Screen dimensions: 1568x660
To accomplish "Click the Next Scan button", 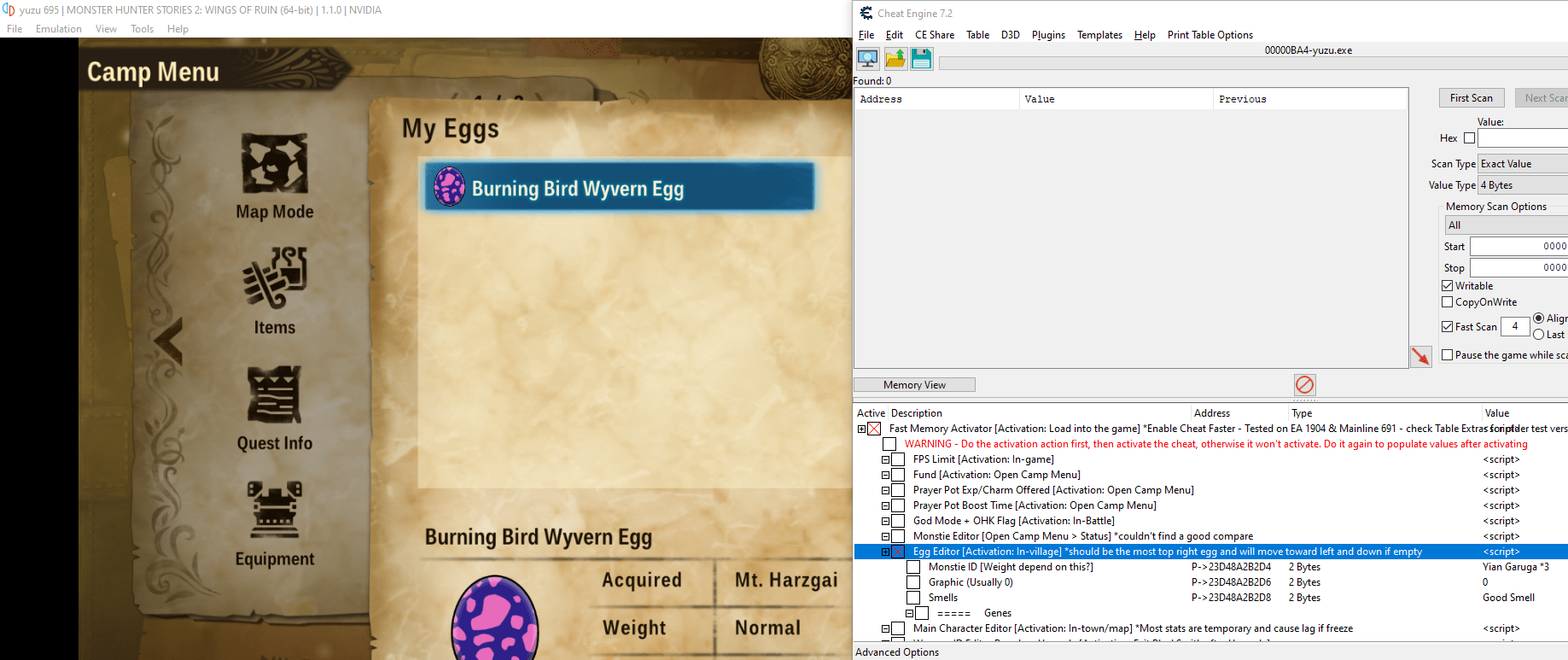I will 1542,98.
